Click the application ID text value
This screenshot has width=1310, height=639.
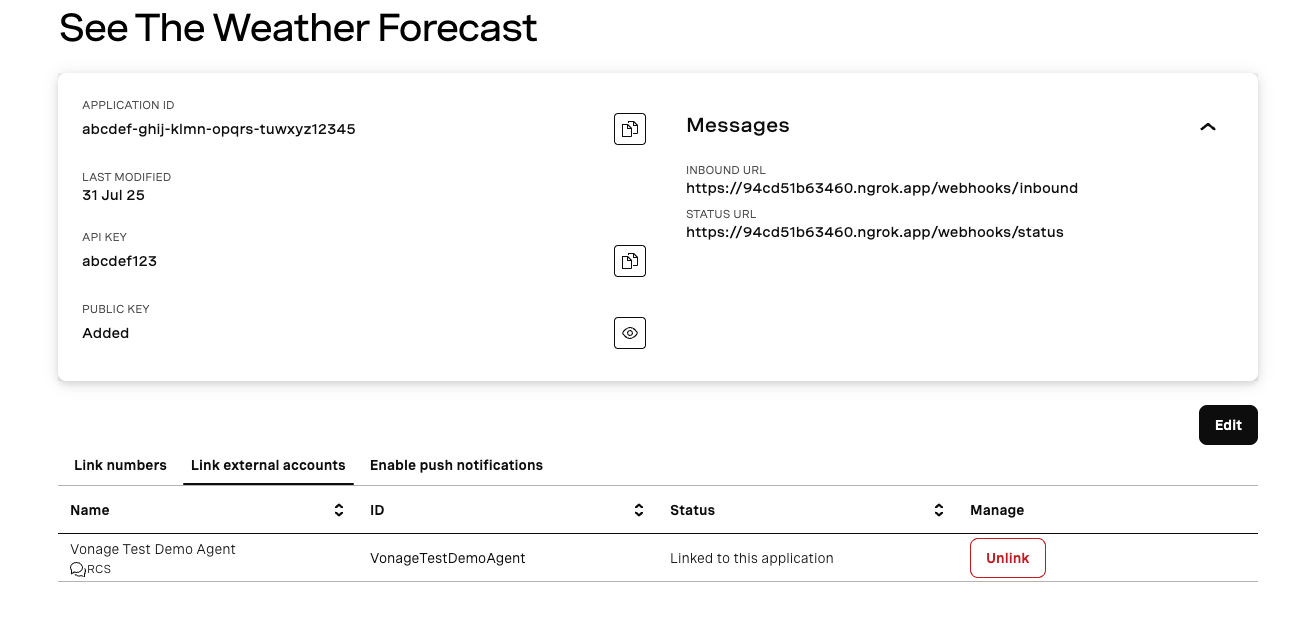218,129
